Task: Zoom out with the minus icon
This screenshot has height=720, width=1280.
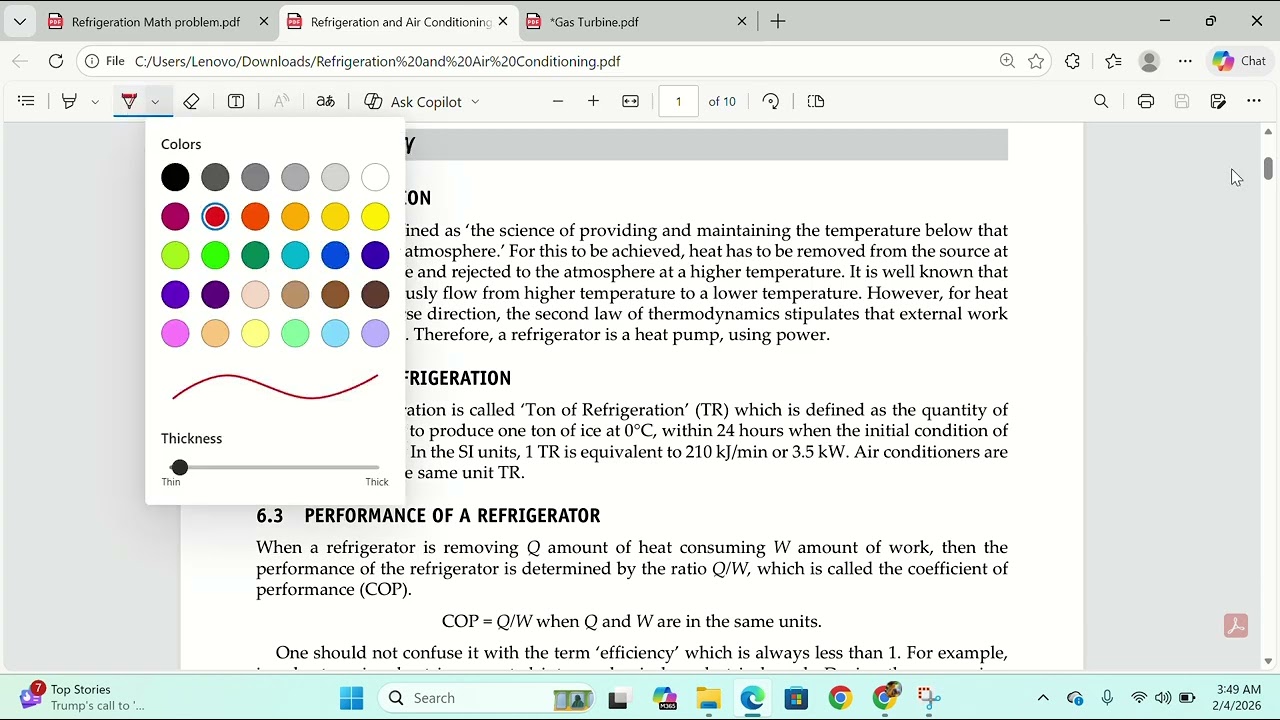Action: click(x=558, y=101)
